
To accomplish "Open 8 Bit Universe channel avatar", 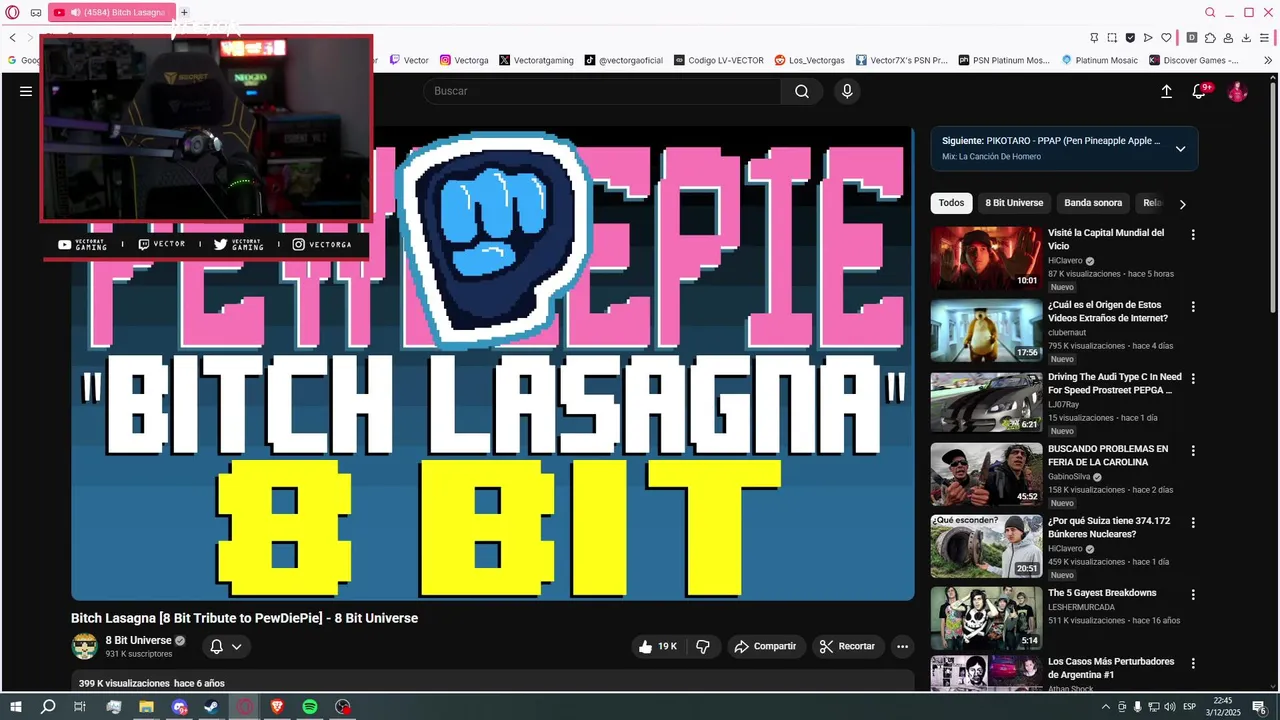I will [84, 646].
